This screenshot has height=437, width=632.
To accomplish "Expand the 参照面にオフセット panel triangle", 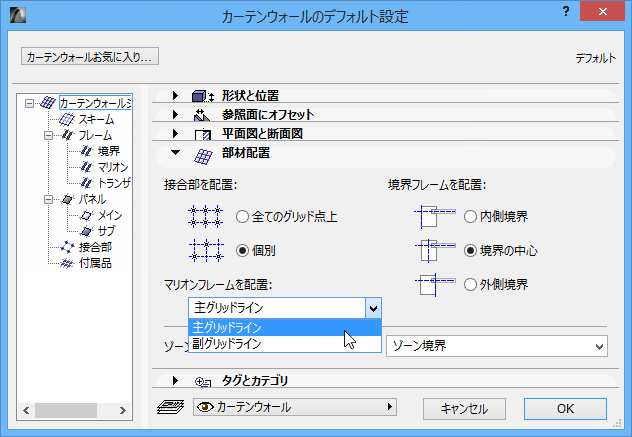I will point(175,114).
